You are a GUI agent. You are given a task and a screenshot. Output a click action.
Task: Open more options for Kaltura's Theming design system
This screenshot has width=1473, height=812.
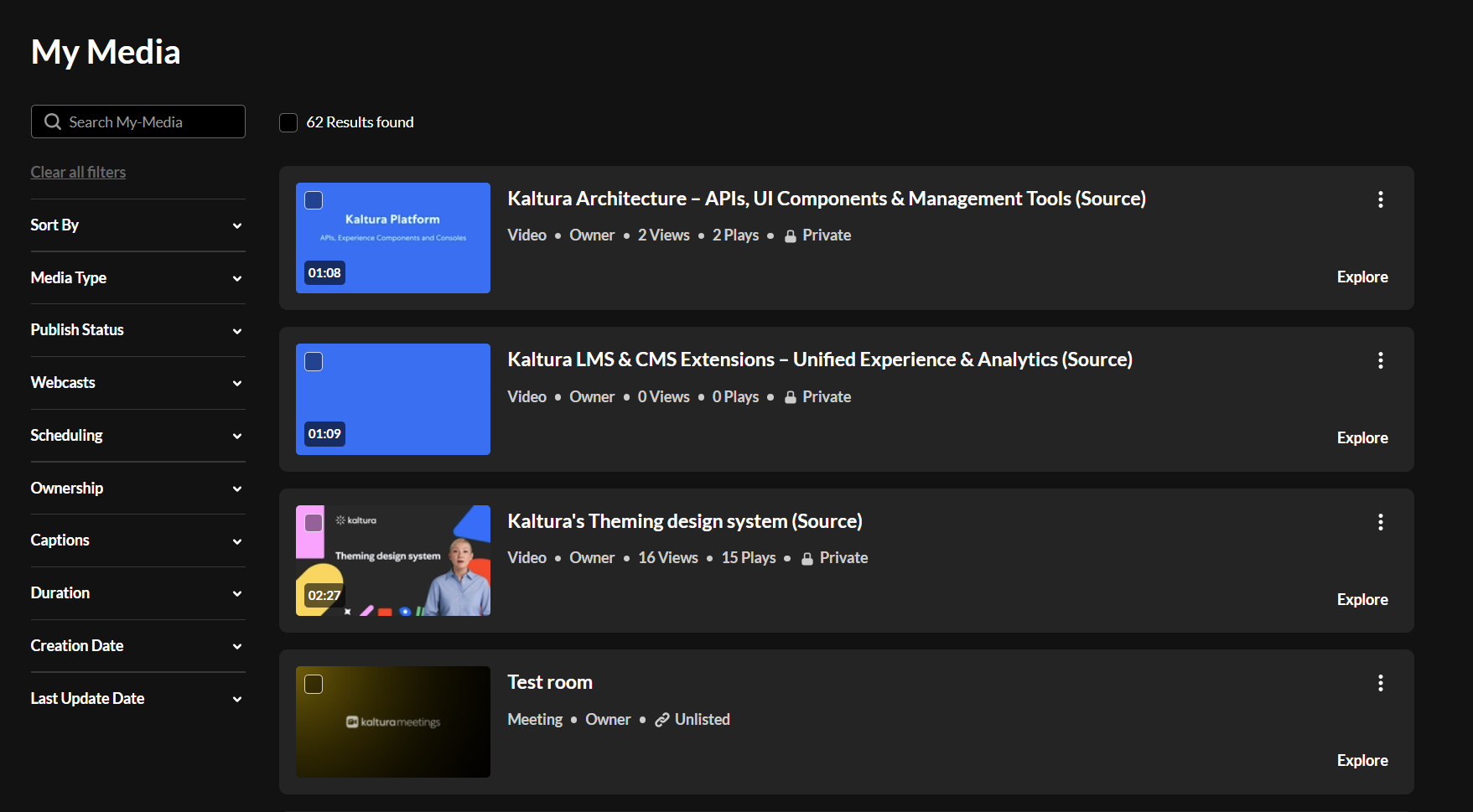(x=1380, y=522)
